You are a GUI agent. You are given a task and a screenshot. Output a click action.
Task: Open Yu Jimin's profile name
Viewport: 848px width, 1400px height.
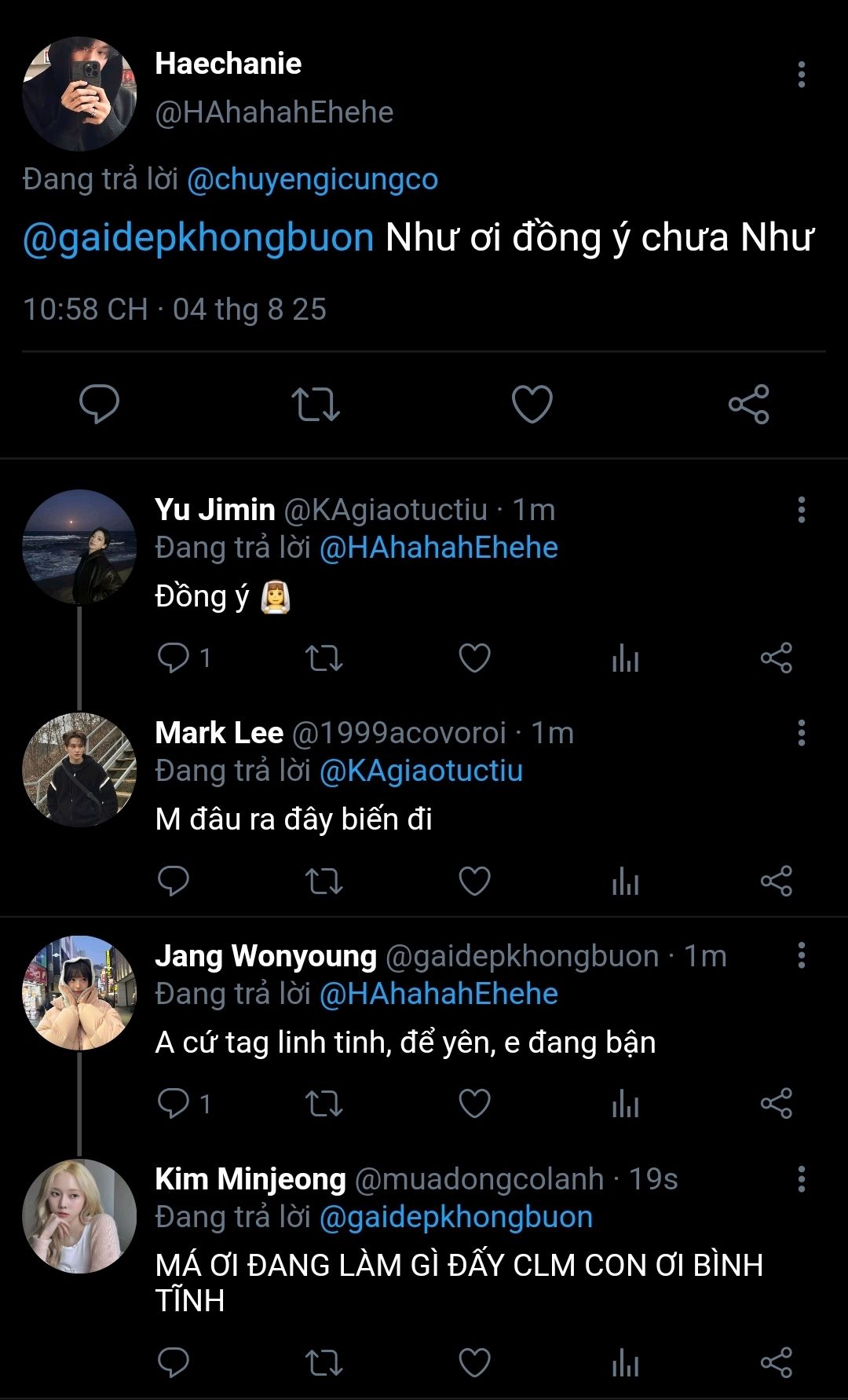pos(215,510)
